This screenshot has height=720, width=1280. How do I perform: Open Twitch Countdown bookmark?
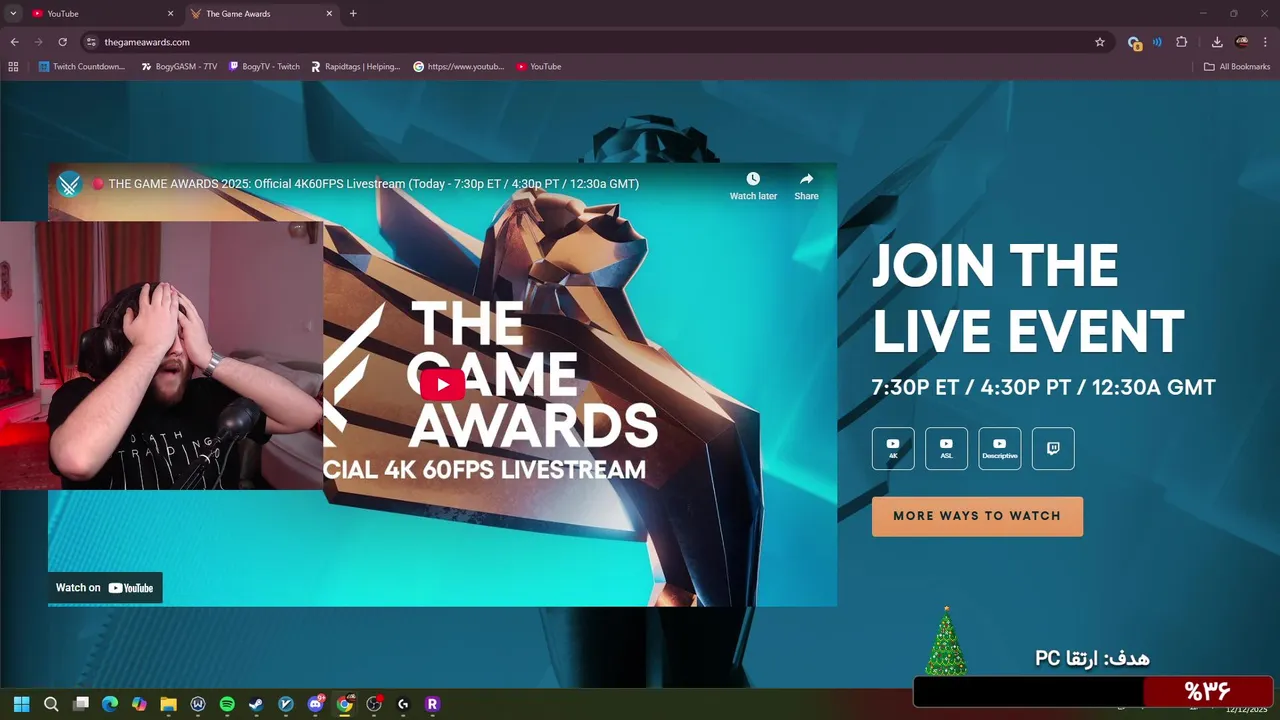click(x=82, y=67)
